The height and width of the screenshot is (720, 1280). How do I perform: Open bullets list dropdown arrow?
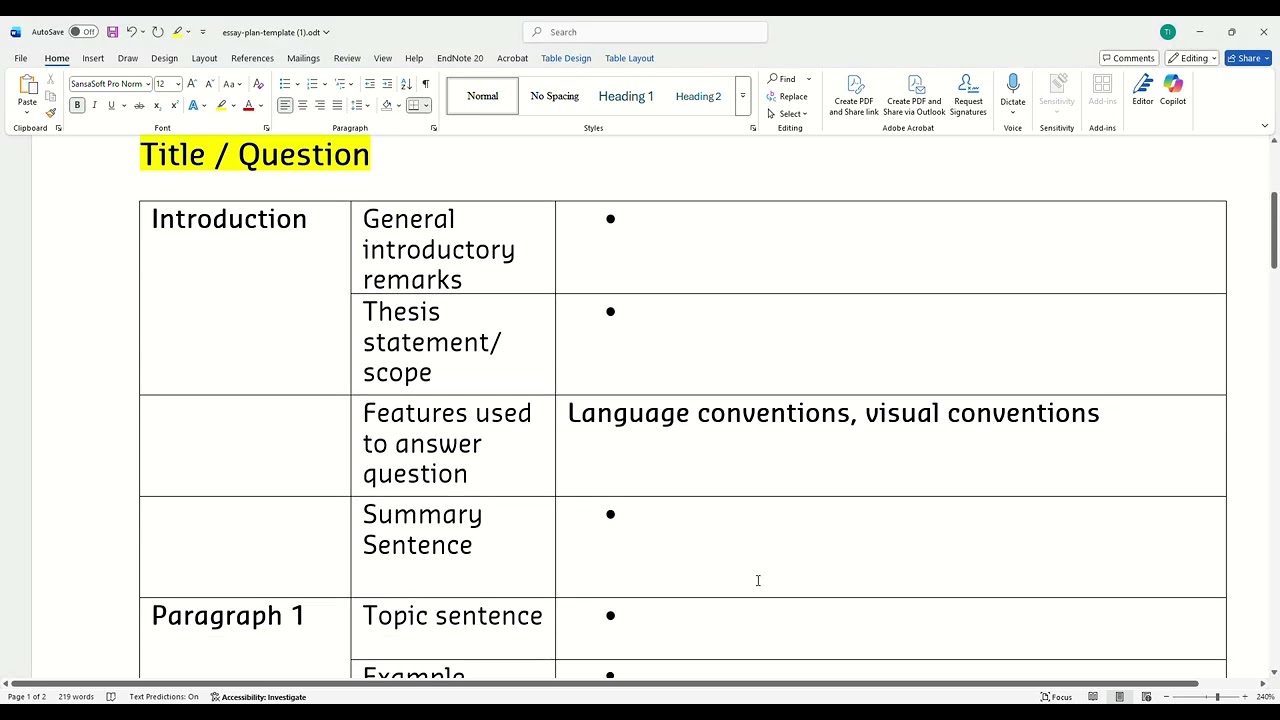click(x=297, y=84)
